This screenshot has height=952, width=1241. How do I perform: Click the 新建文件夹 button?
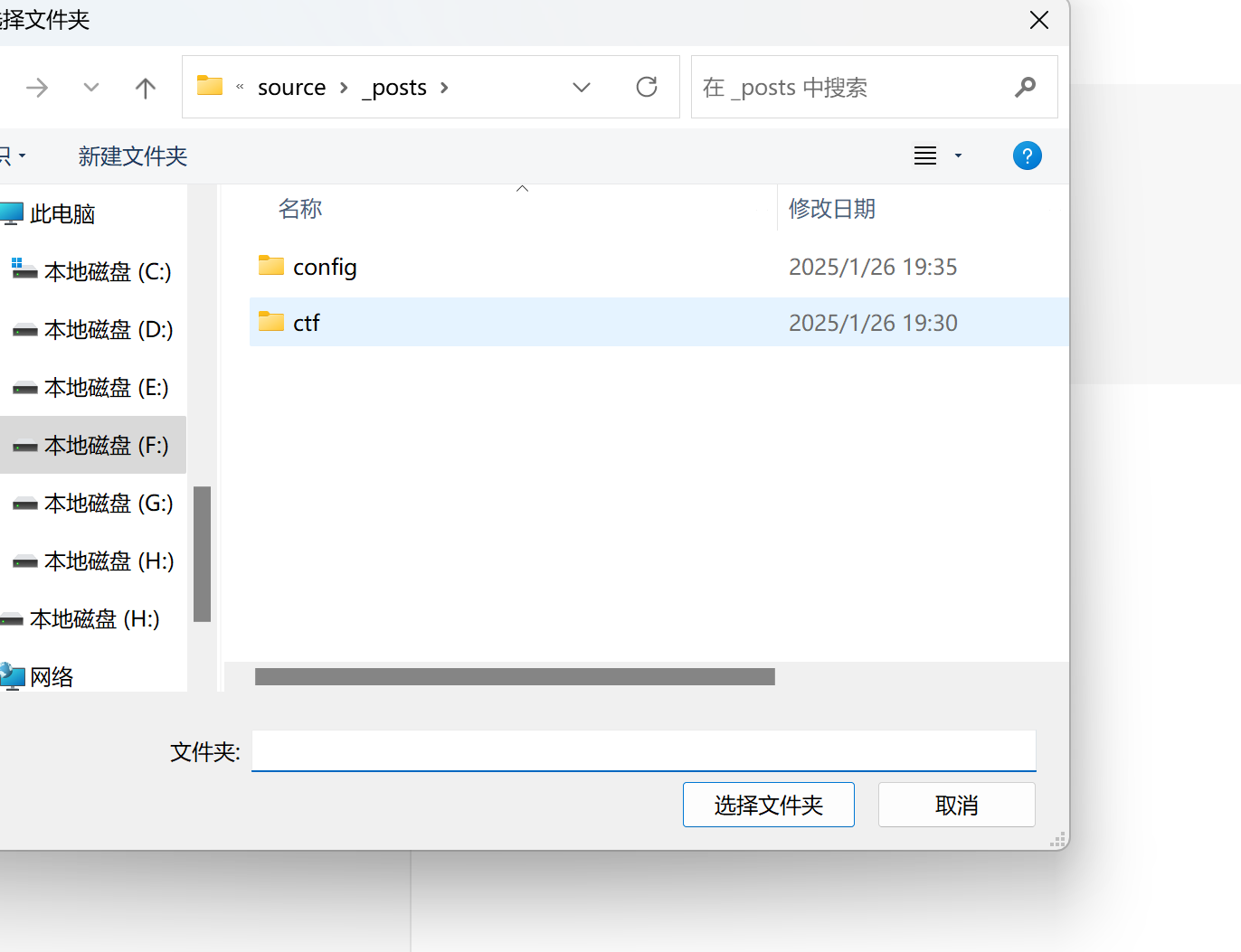(x=132, y=156)
